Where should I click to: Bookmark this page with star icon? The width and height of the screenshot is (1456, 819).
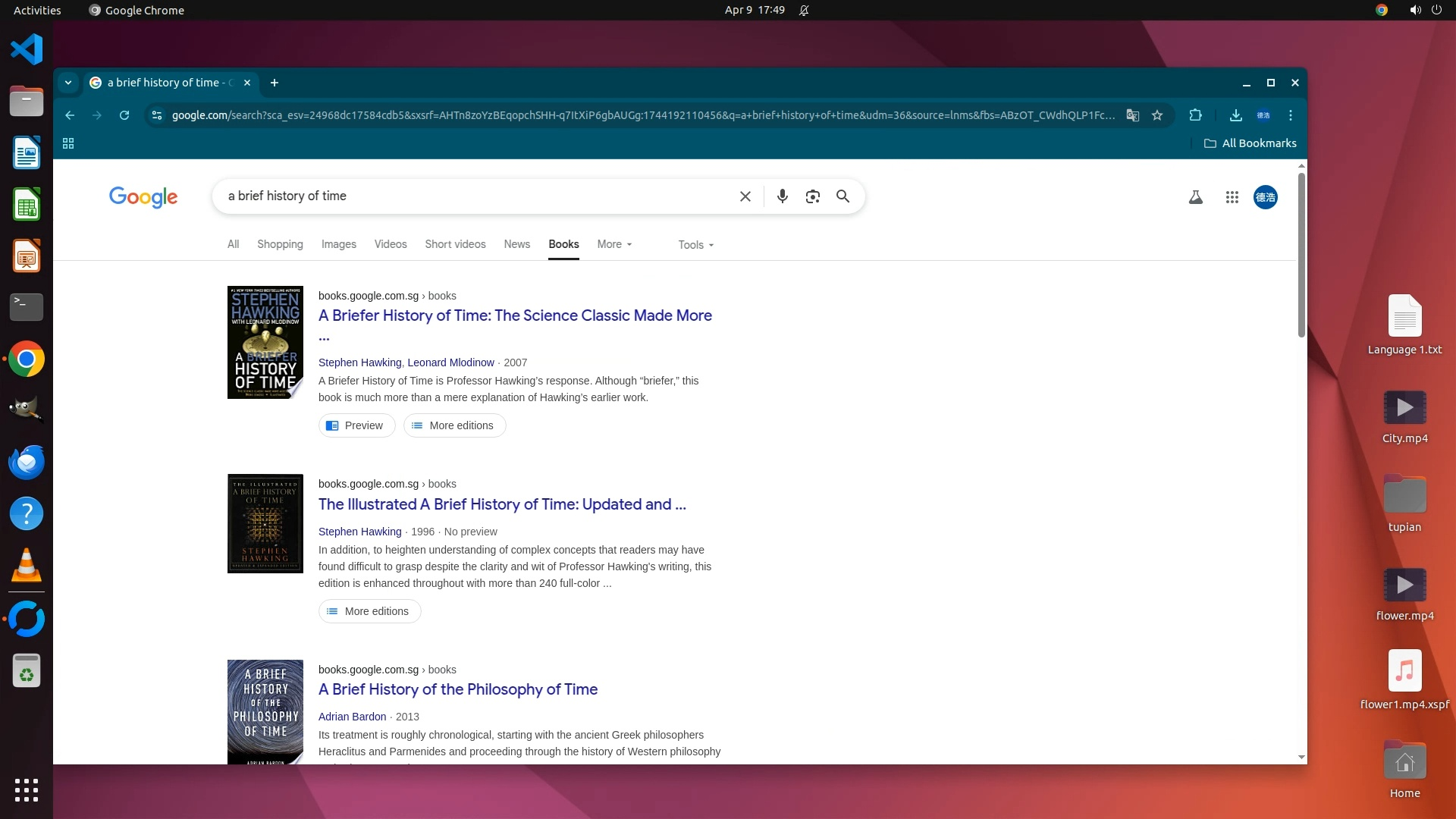coord(1156,115)
